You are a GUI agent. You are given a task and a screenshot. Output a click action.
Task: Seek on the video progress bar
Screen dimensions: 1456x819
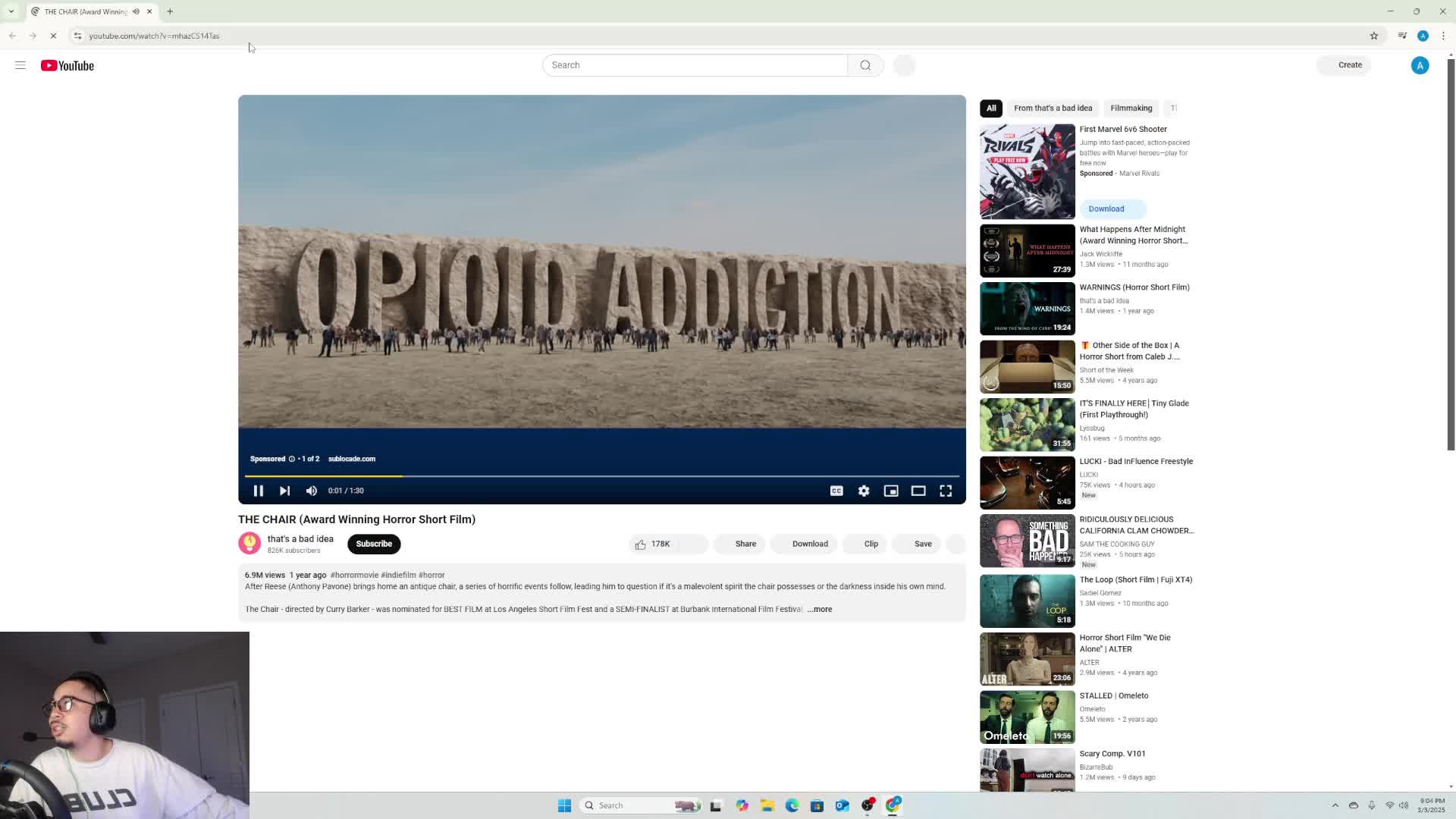tap(602, 476)
